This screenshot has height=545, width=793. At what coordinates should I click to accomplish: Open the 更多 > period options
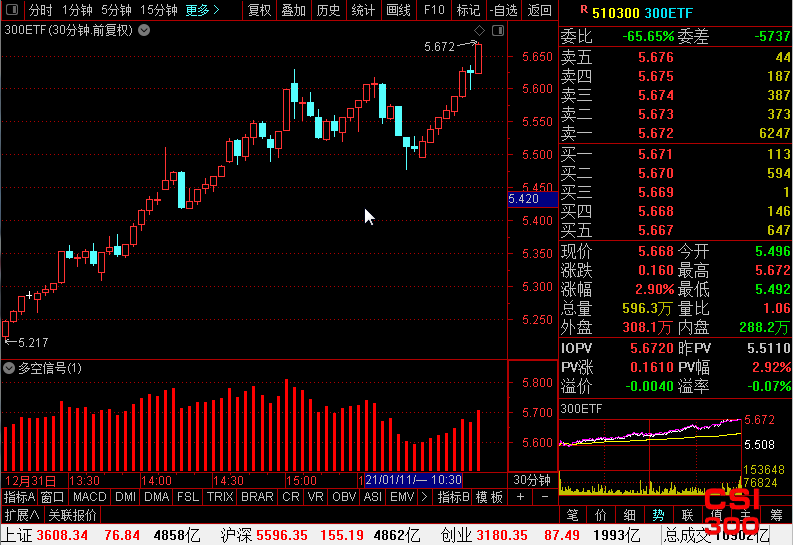[x=202, y=10]
